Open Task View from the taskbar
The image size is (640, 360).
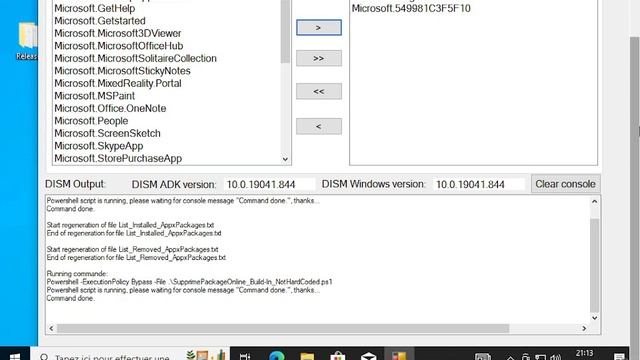coord(245,356)
